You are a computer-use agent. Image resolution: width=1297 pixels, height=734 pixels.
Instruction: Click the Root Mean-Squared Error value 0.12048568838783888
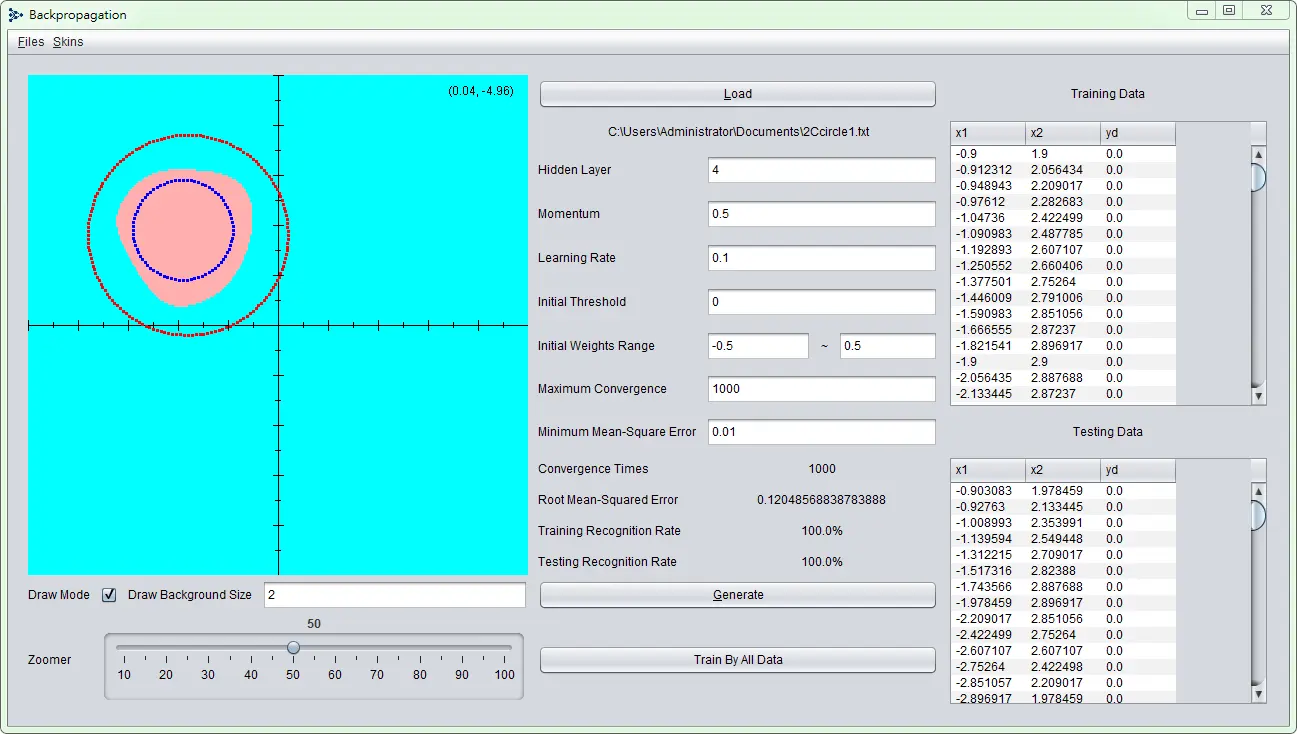coord(821,500)
